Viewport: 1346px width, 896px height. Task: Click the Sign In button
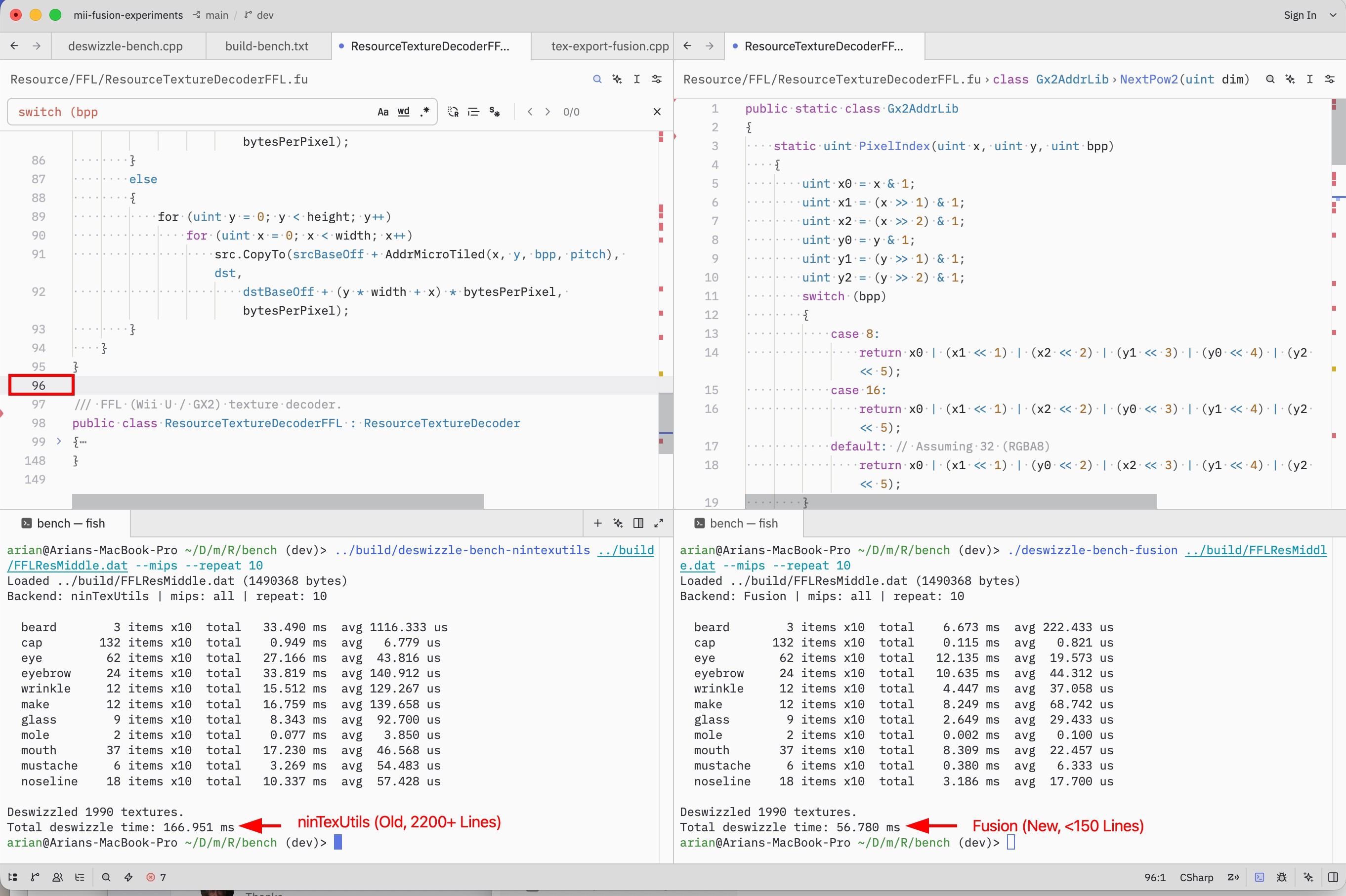click(1300, 15)
